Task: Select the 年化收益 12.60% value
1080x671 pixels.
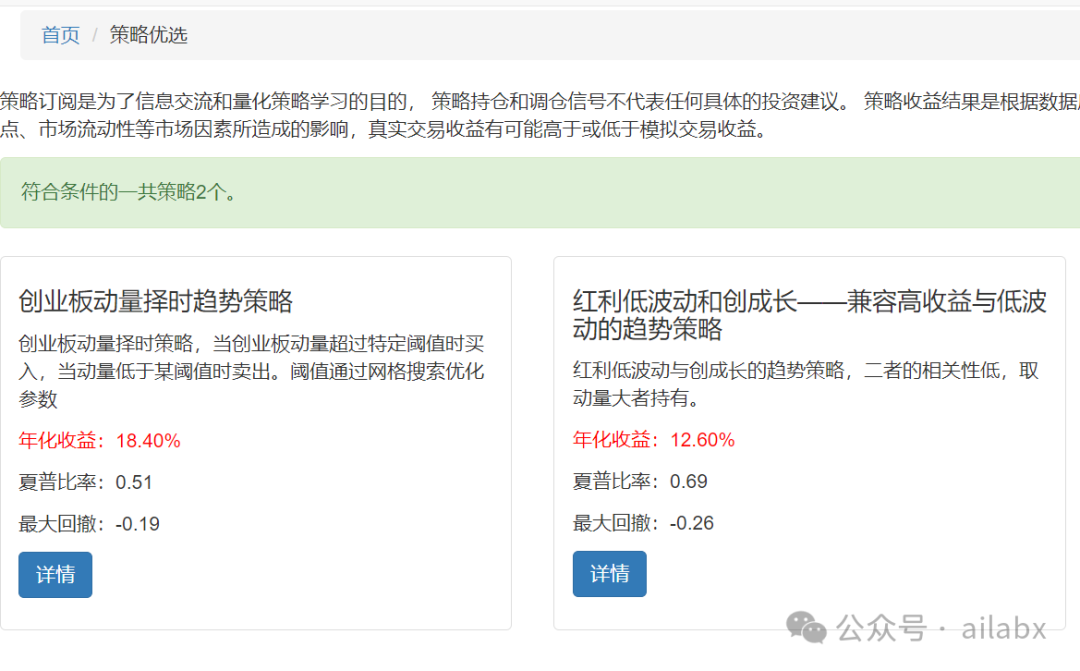Action: [x=653, y=440]
